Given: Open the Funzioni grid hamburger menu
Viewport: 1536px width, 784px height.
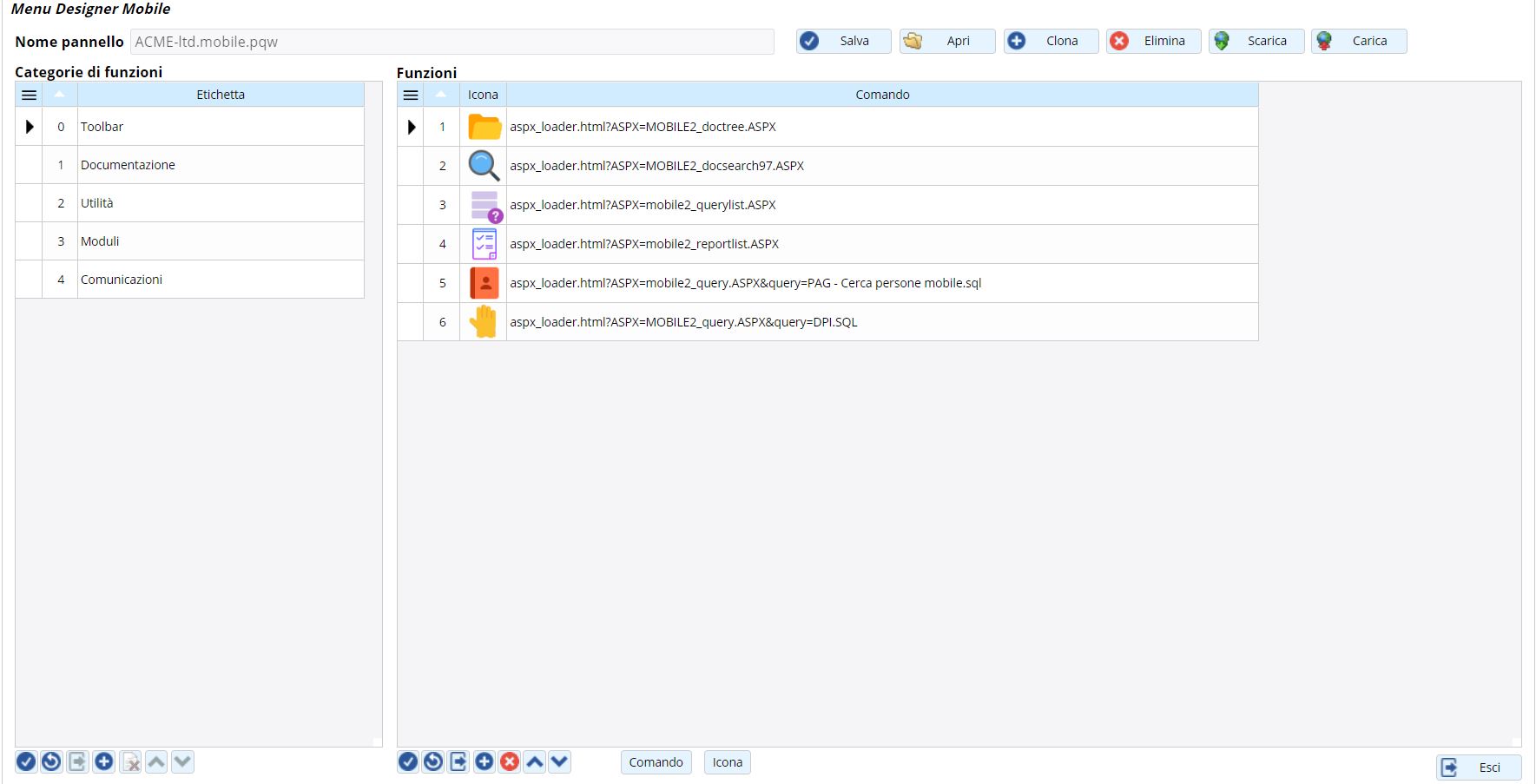Looking at the screenshot, I should (411, 95).
